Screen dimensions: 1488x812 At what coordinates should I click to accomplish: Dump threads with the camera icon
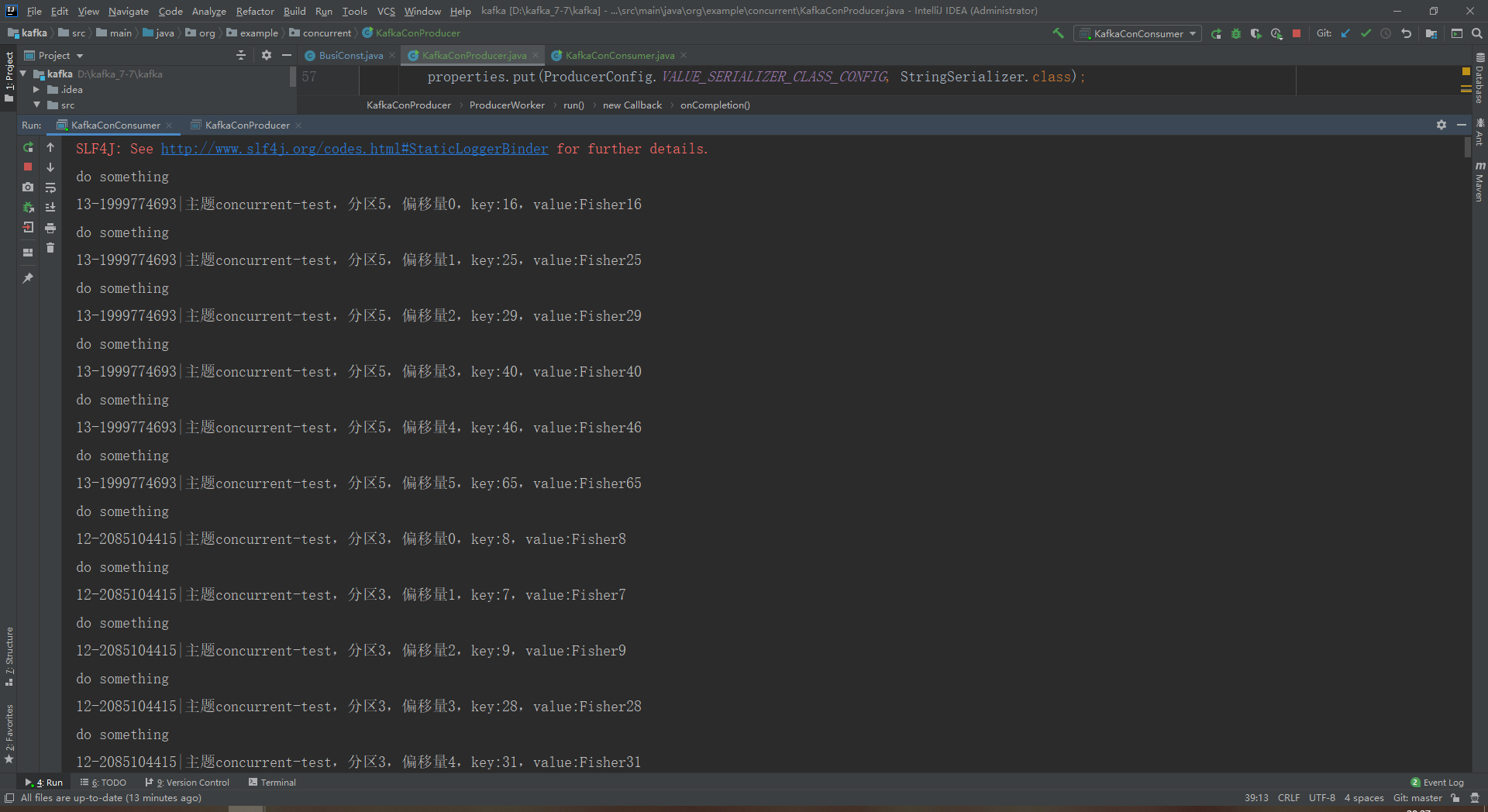coord(28,187)
